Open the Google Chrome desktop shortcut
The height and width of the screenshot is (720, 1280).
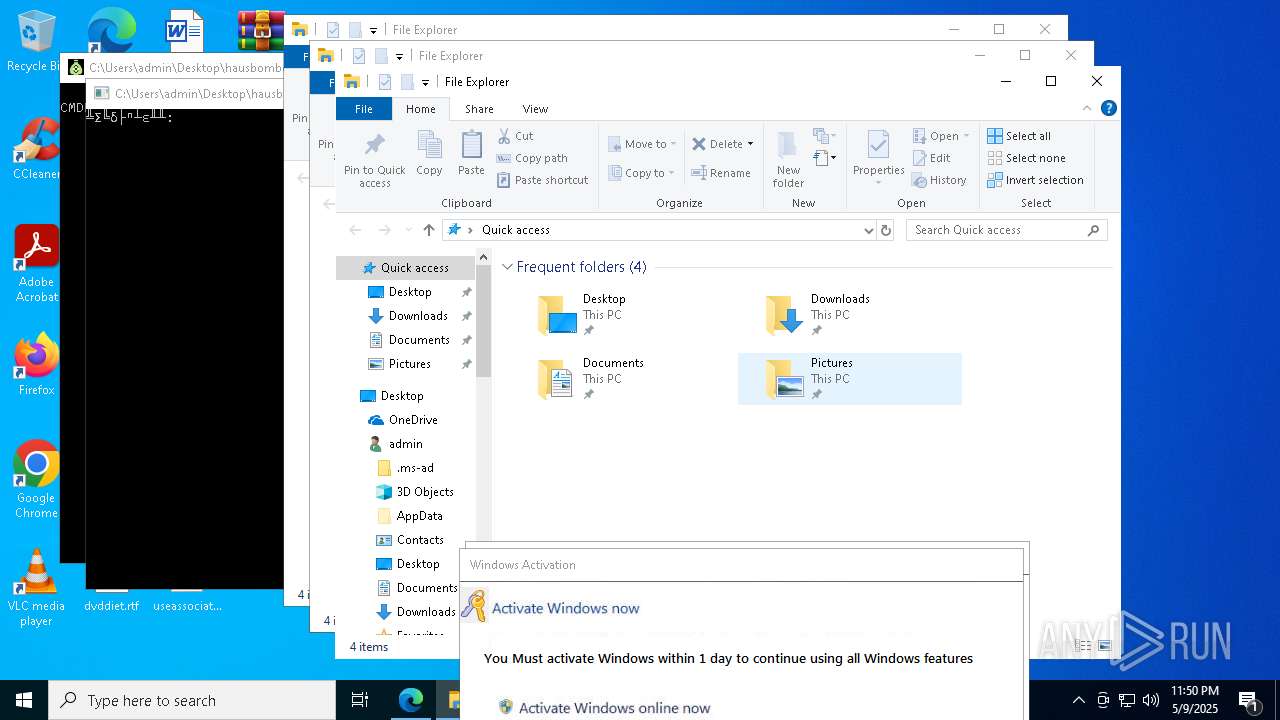click(x=36, y=479)
